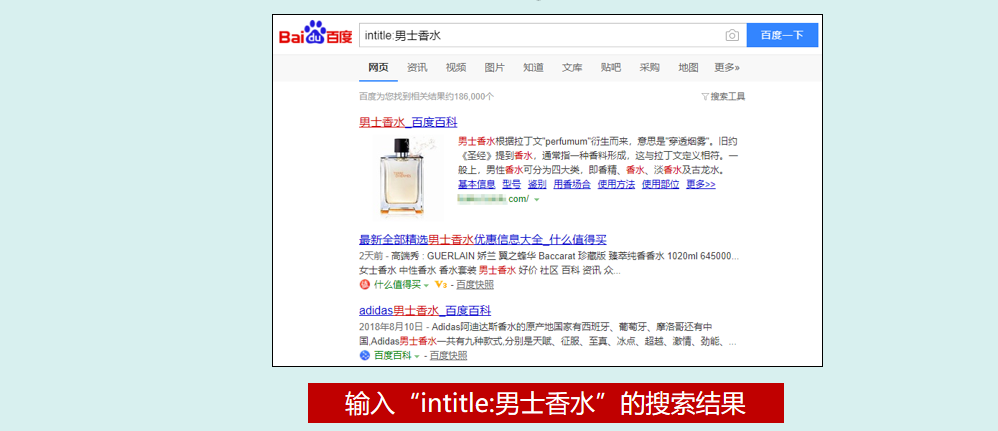Screen dimensions: 998x431
Task: Open the 使用部位 sublink
Action: pos(660,185)
